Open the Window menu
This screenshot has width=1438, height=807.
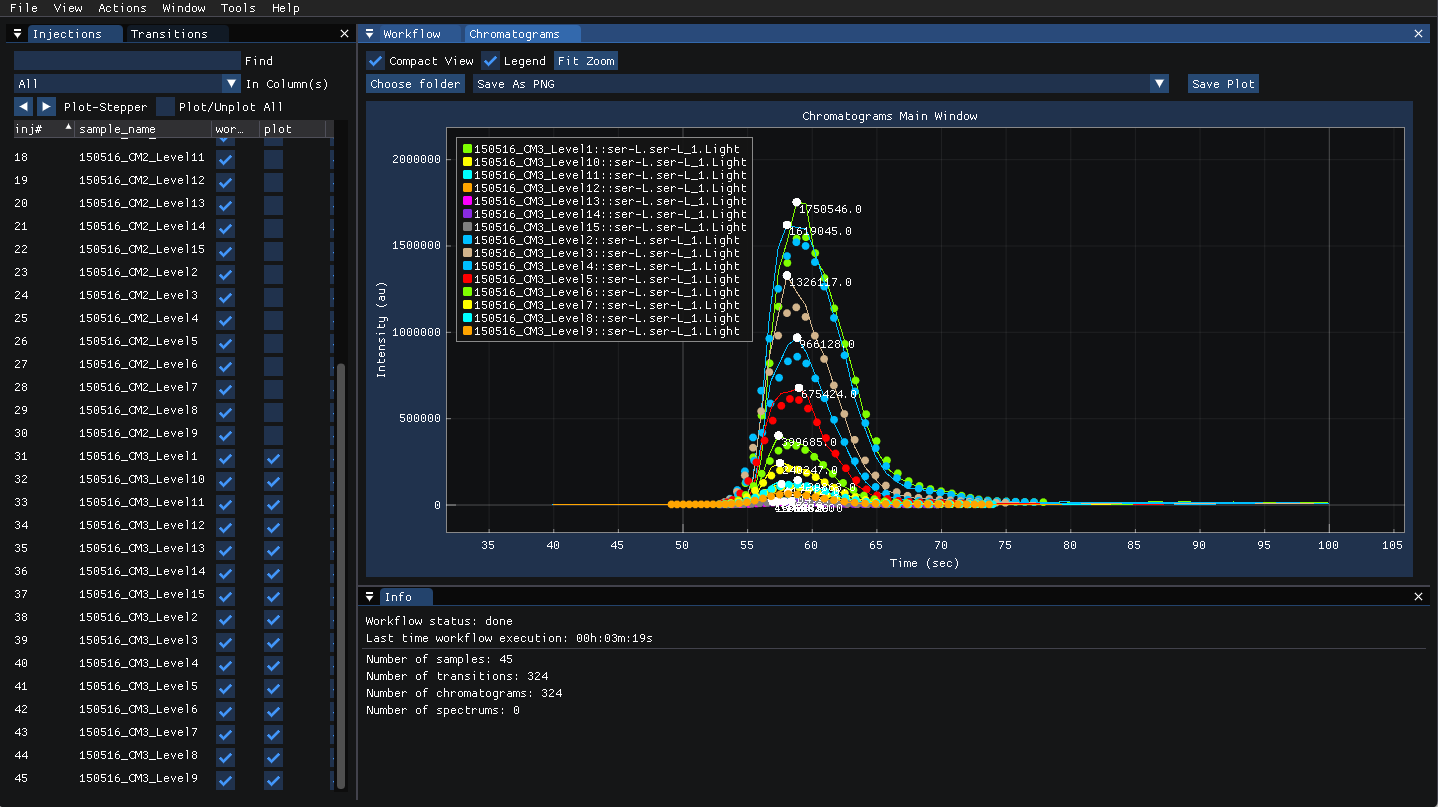[x=184, y=8]
